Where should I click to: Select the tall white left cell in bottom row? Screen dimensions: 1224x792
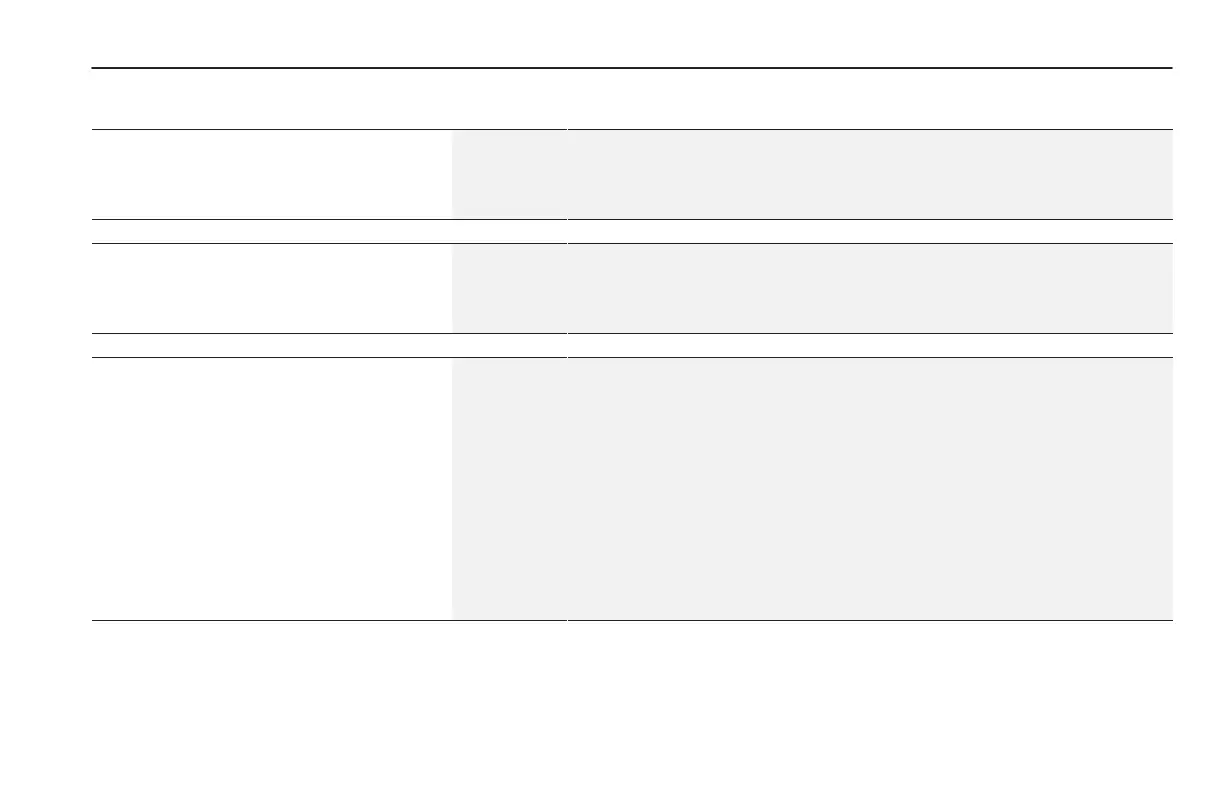(x=271, y=489)
